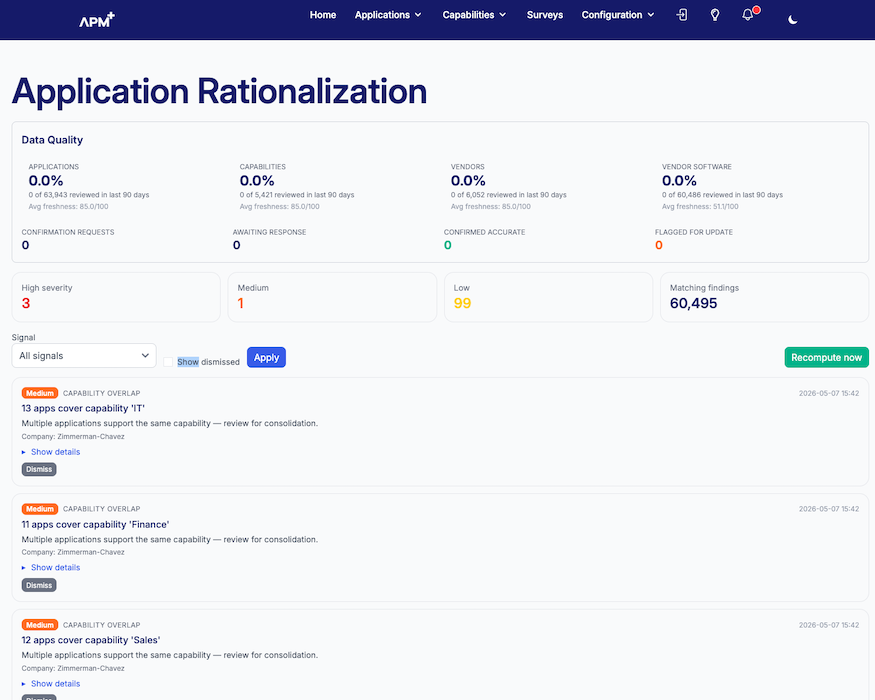Open the Surveys page
Viewport: 875px width, 700px height.
tap(545, 15)
